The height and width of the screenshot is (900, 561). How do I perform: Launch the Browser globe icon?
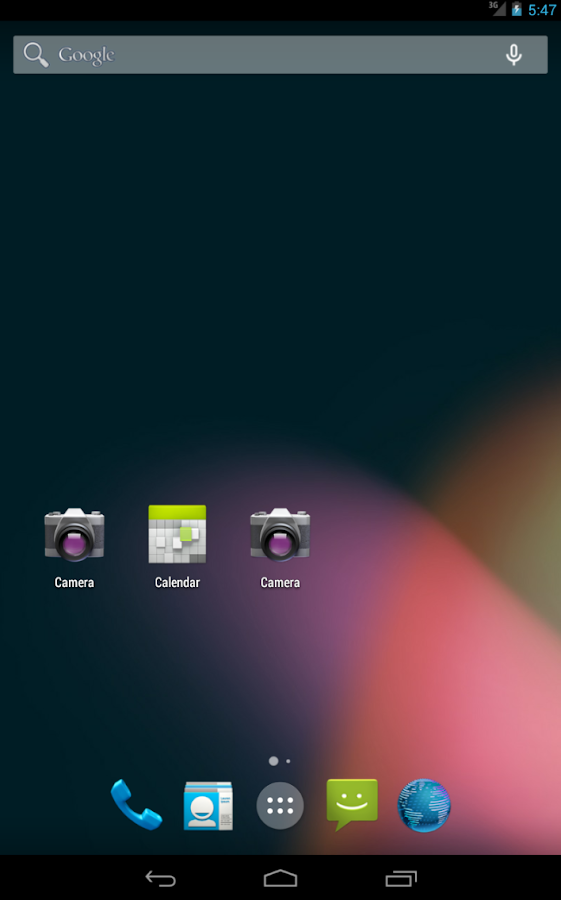click(x=424, y=805)
